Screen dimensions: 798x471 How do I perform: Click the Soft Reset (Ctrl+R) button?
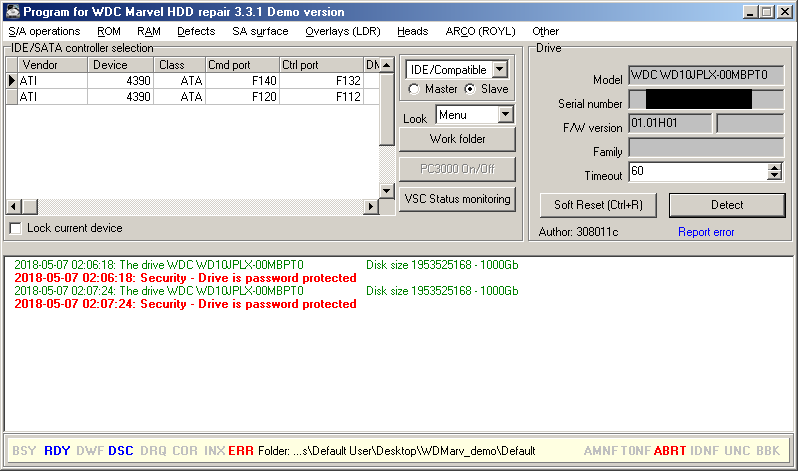(598, 205)
